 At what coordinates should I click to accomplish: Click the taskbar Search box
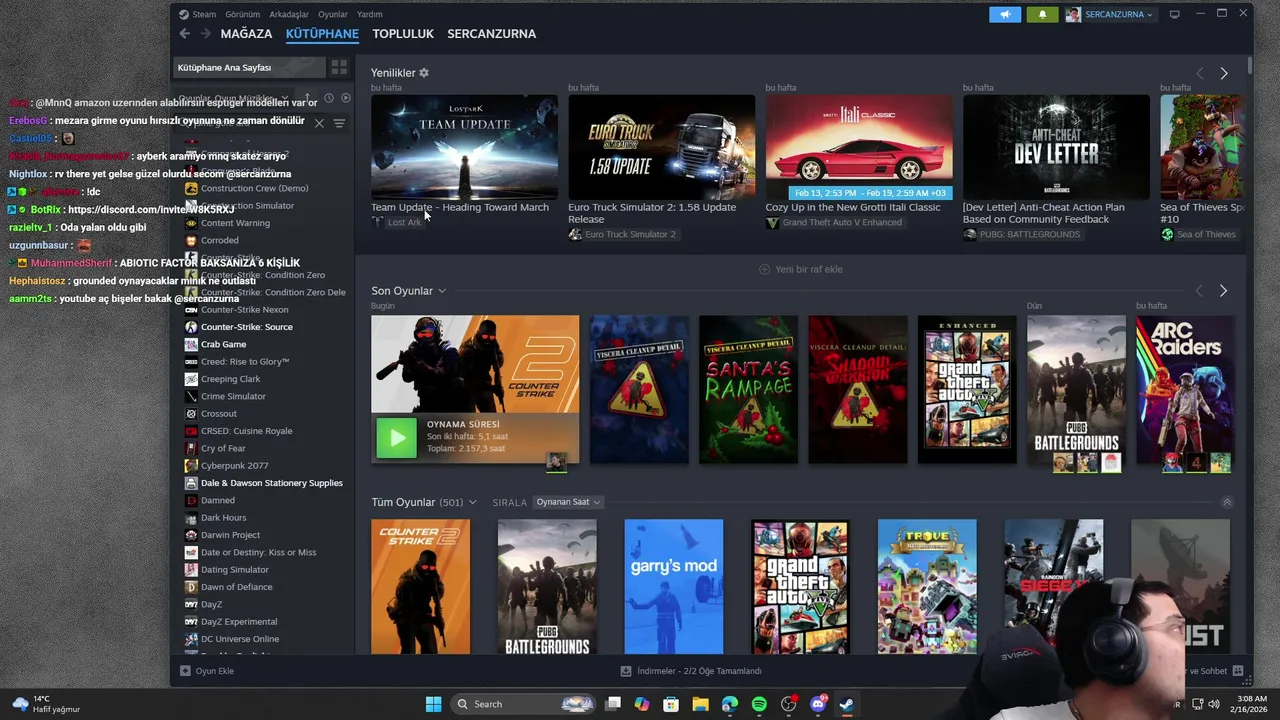pos(524,704)
